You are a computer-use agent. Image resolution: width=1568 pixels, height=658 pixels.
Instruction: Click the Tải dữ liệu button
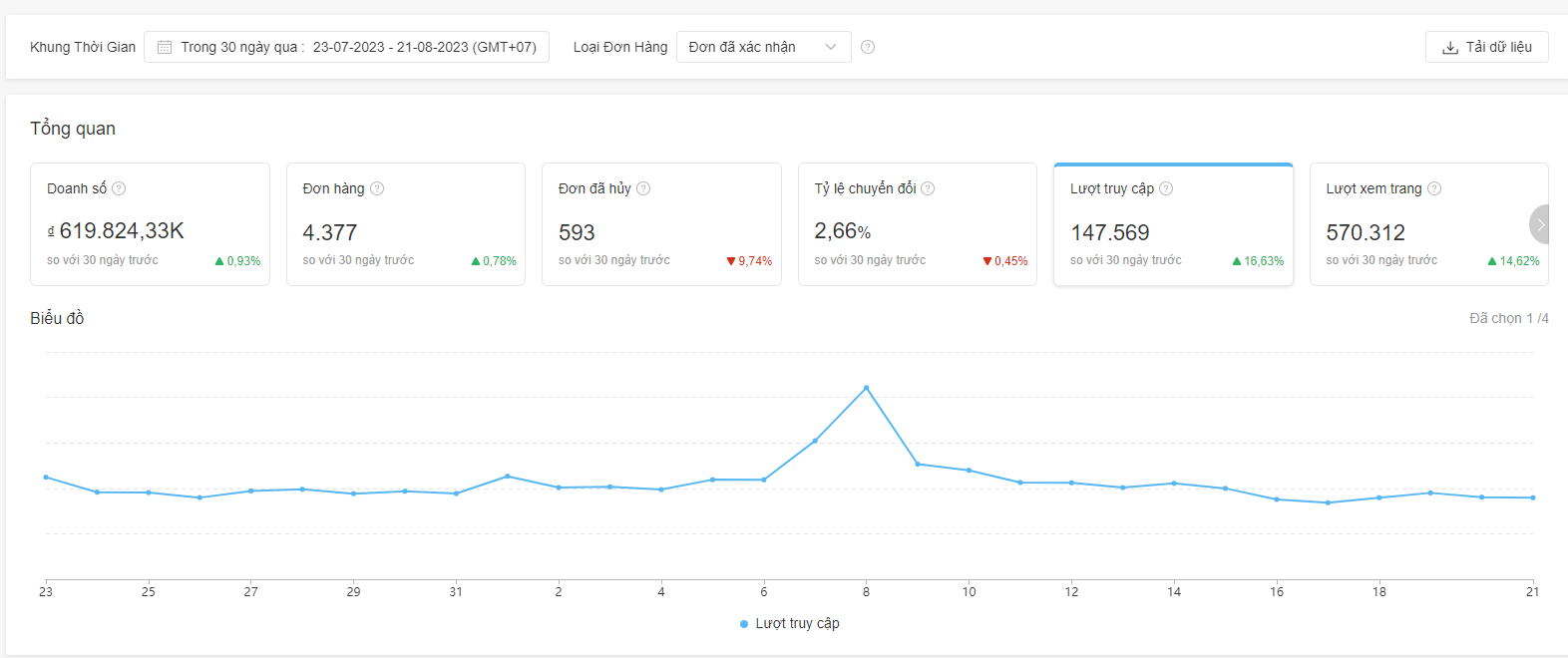(x=1486, y=47)
